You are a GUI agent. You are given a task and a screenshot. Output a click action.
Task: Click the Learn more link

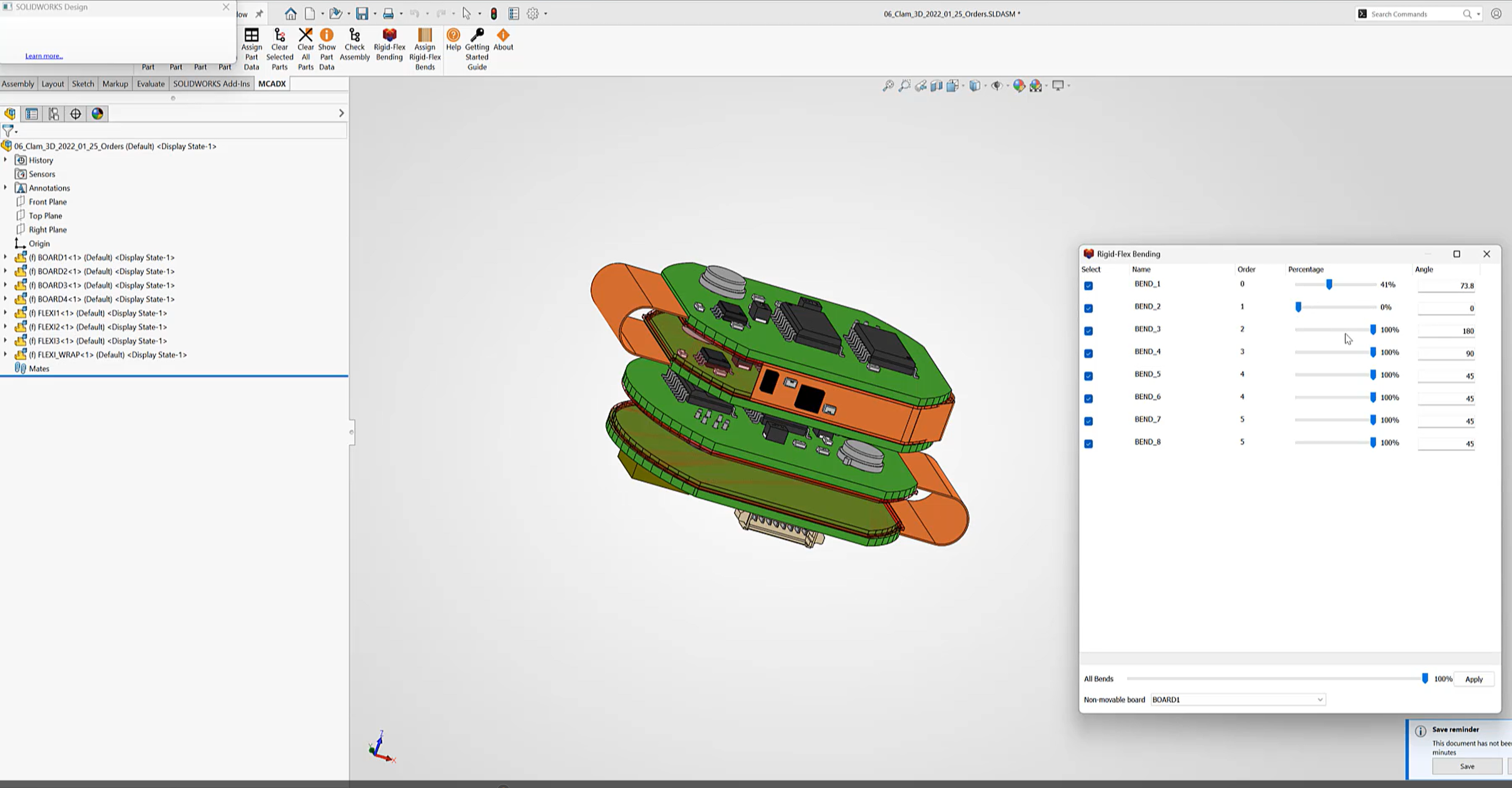click(43, 56)
